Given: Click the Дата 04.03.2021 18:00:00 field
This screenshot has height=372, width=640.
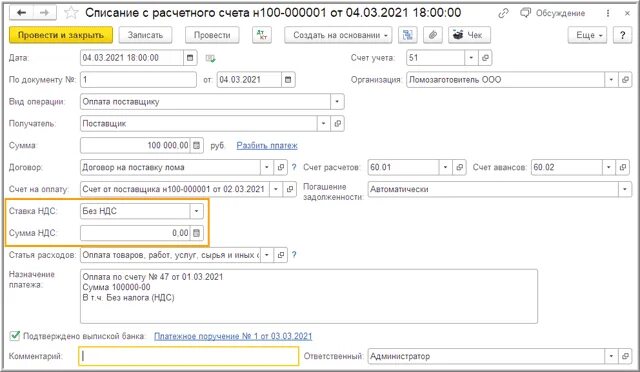Looking at the screenshot, I should [x=132, y=58].
